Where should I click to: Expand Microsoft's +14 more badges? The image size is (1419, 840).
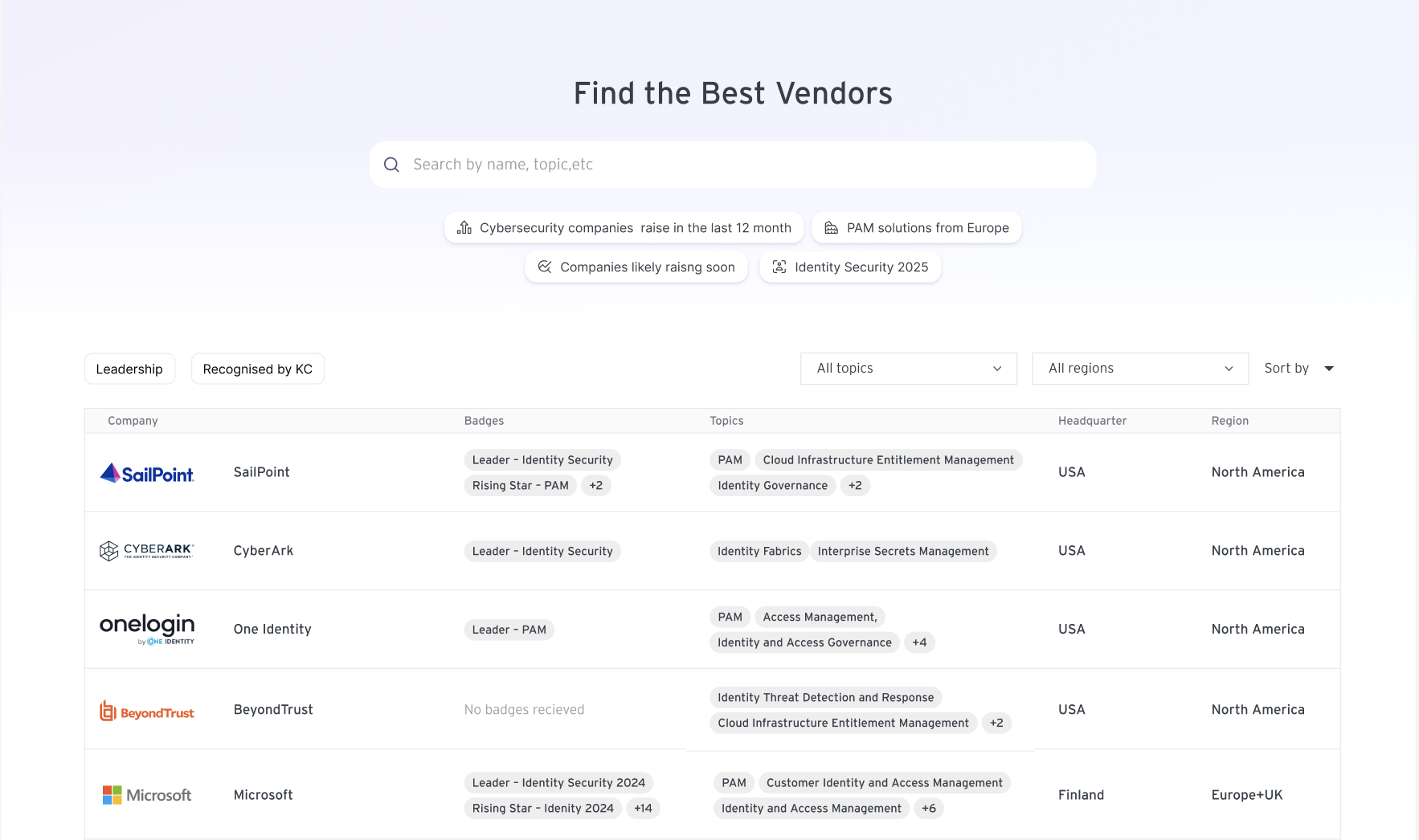[643, 809]
